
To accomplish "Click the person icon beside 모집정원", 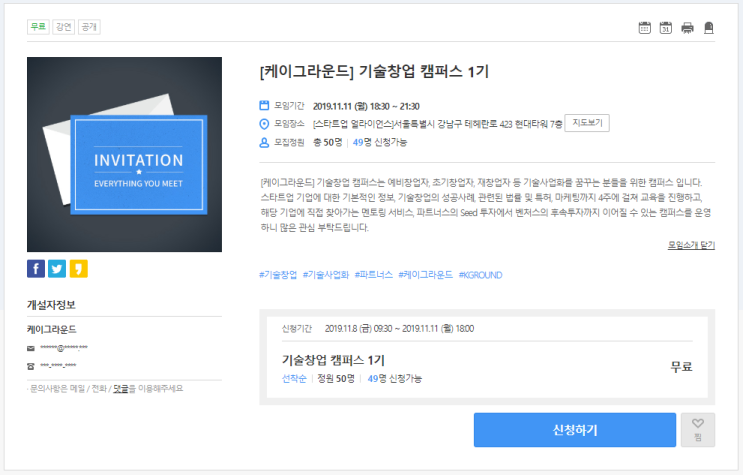I will click(x=264, y=142).
